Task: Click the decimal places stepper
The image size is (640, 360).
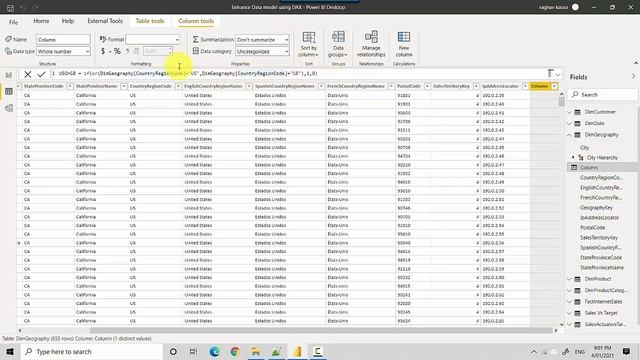Action: point(170,51)
